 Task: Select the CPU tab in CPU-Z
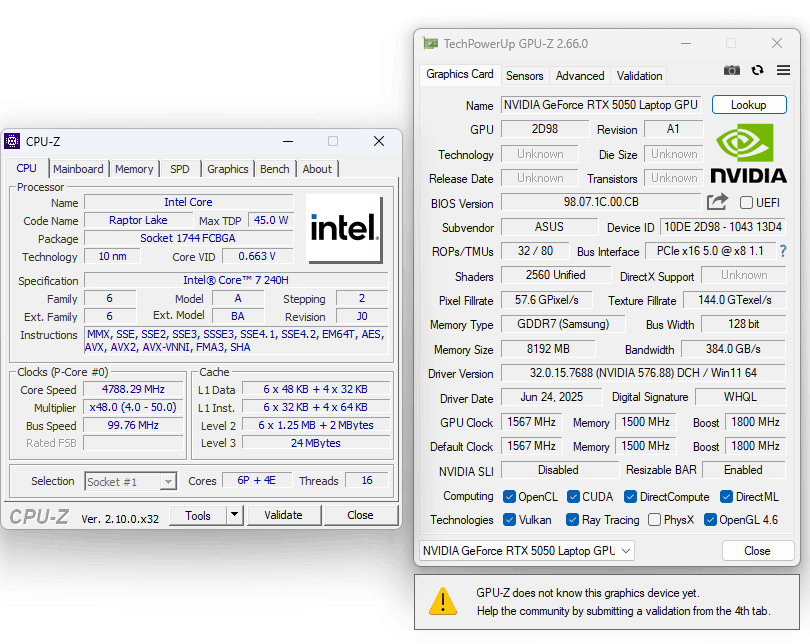26,168
